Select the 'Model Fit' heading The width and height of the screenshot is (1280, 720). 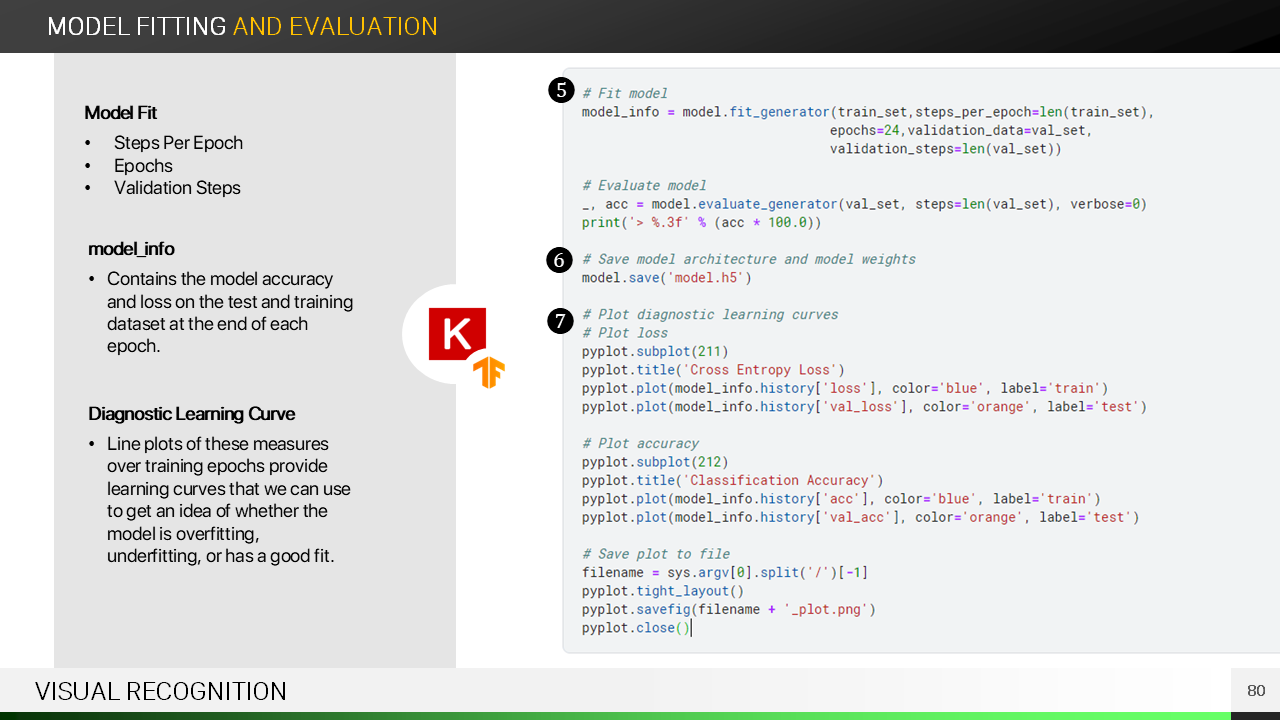pos(120,113)
